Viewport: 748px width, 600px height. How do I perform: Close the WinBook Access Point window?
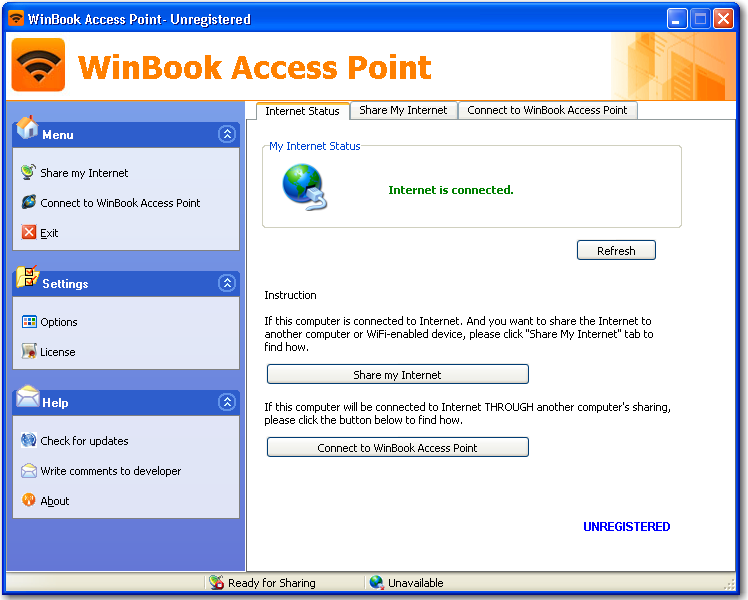click(x=723, y=19)
